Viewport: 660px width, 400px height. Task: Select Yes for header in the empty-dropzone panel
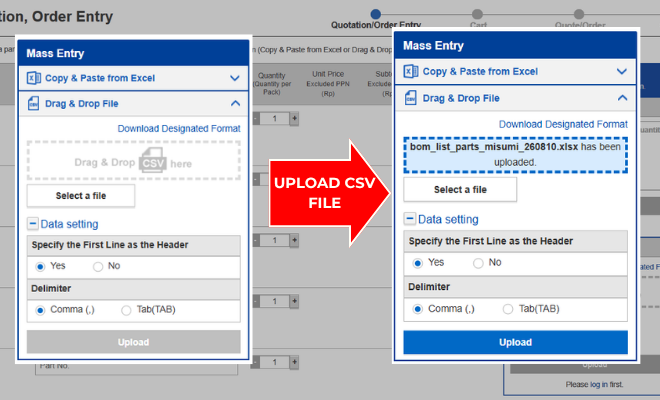[40, 267]
